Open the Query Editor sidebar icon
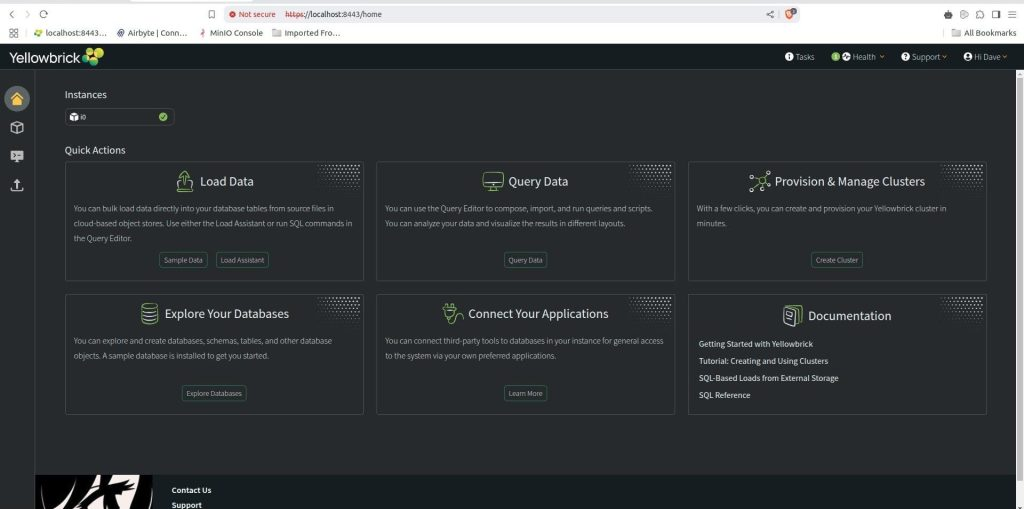The height and width of the screenshot is (509, 1024). 17,156
